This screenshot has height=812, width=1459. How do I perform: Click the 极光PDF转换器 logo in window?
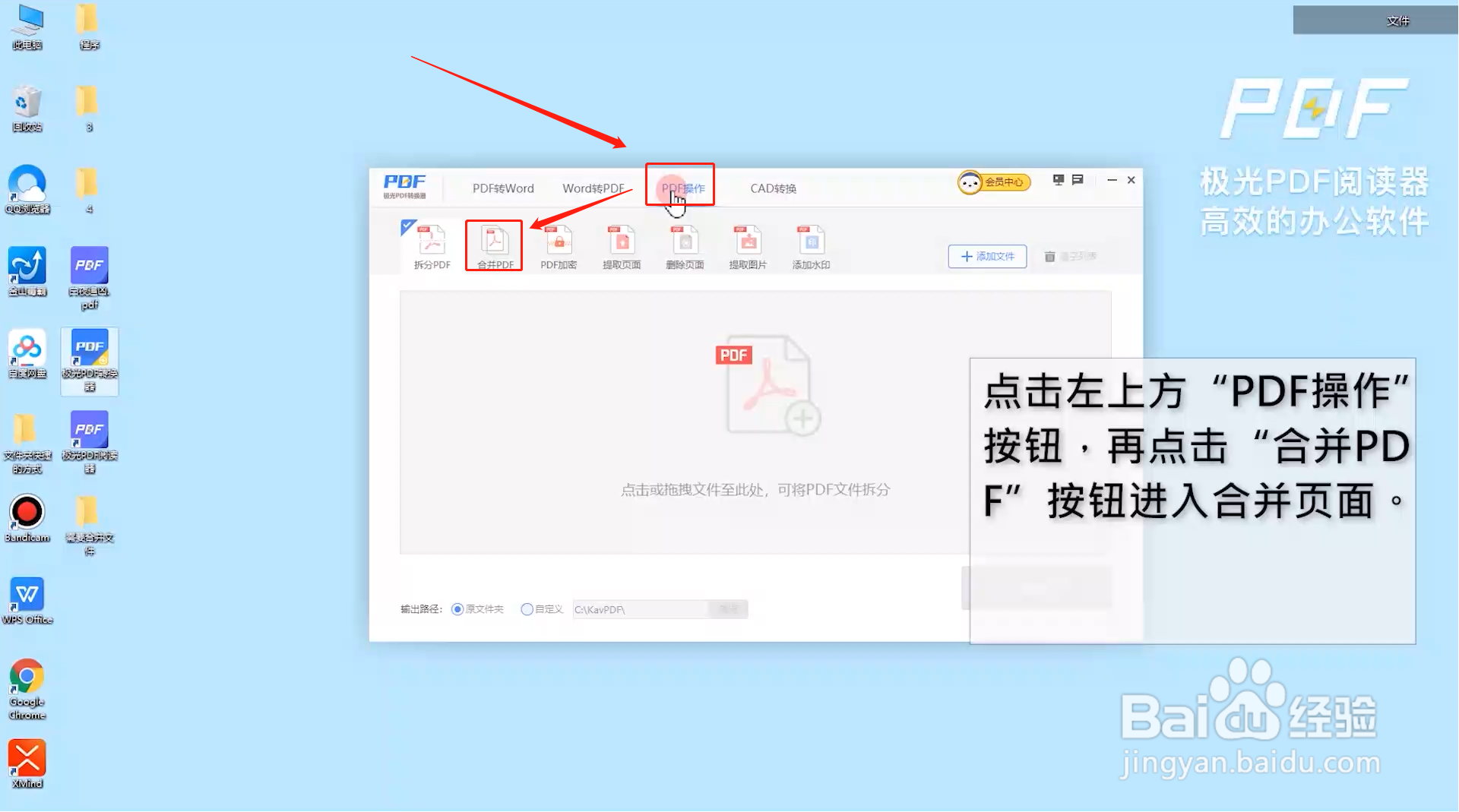(x=405, y=186)
